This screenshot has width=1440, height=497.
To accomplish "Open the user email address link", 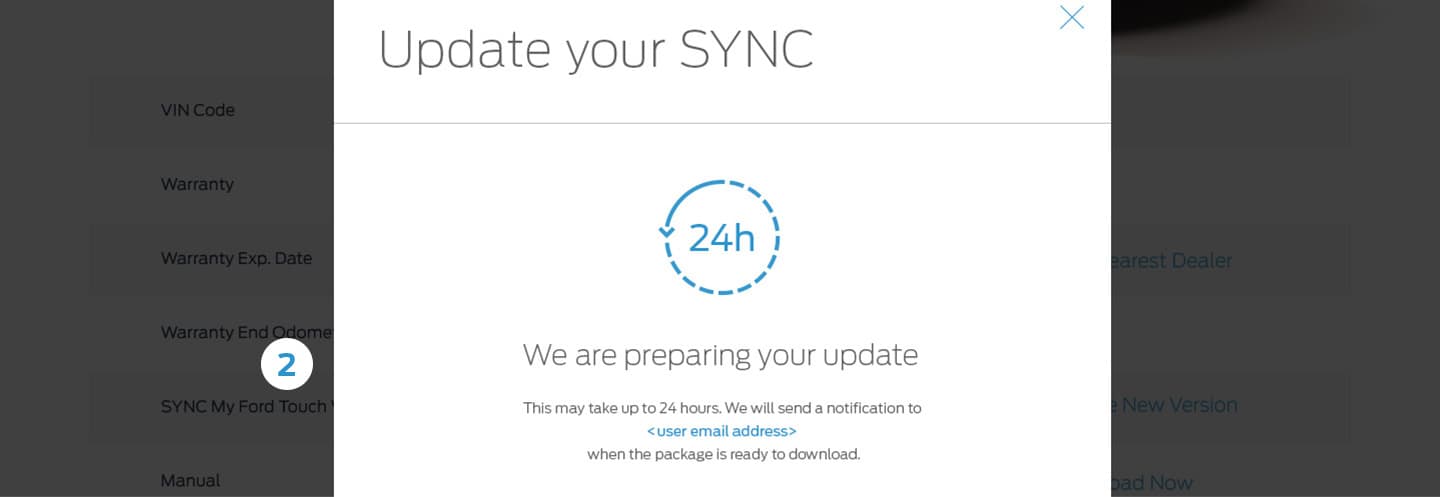I will pos(721,431).
